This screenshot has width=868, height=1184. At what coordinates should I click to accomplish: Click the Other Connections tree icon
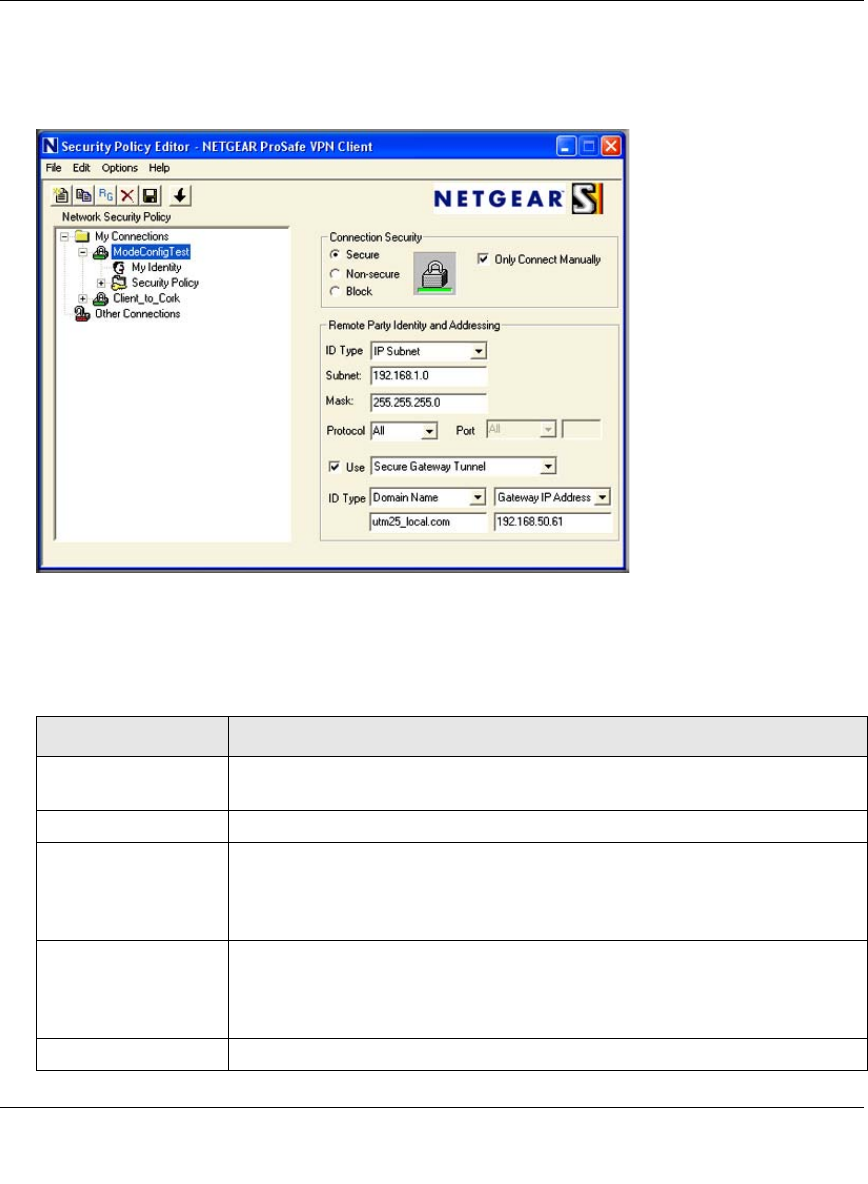[x=82, y=314]
